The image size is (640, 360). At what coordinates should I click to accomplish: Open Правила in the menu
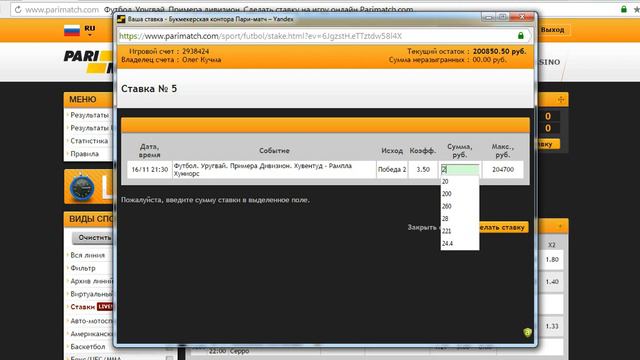[84, 154]
